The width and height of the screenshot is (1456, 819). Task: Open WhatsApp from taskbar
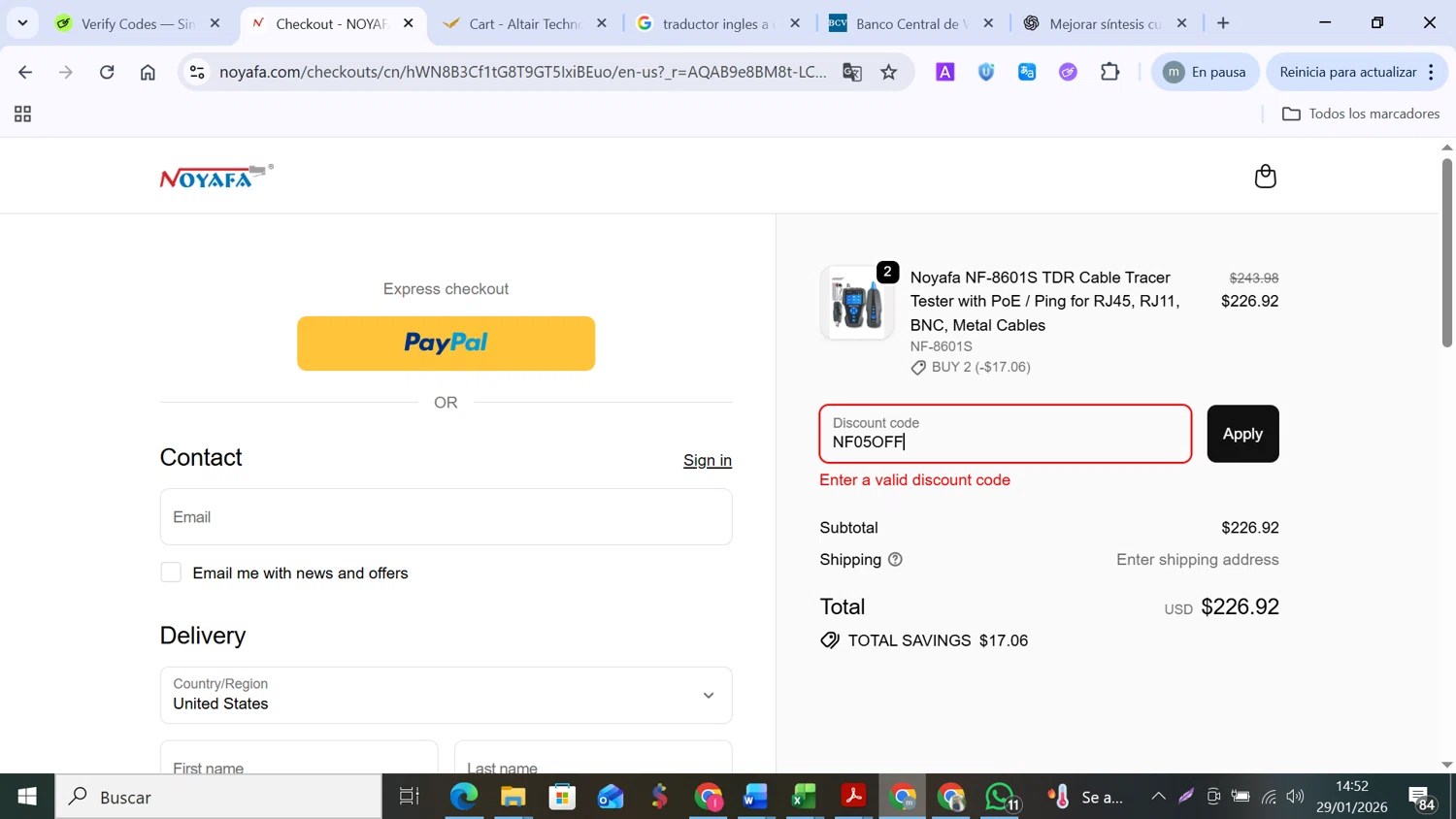click(1001, 797)
